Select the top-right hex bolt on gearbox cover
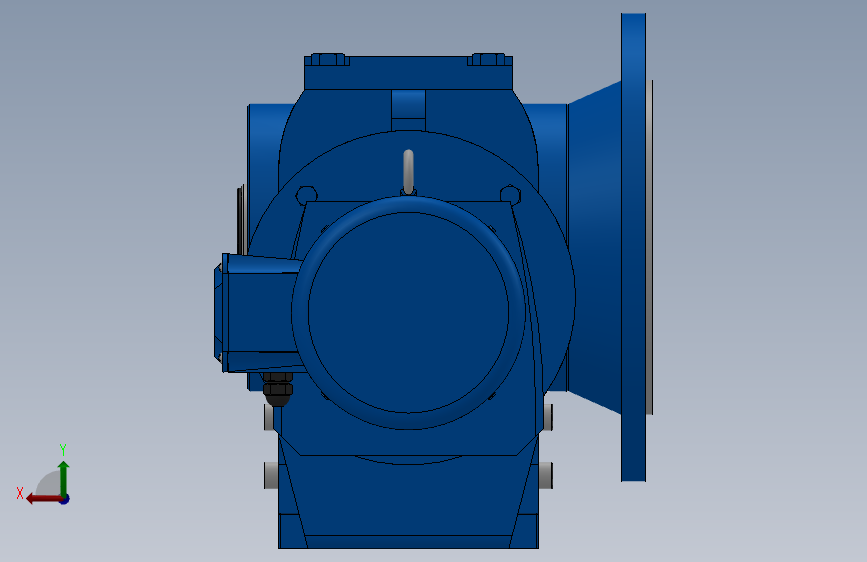 (x=488, y=60)
